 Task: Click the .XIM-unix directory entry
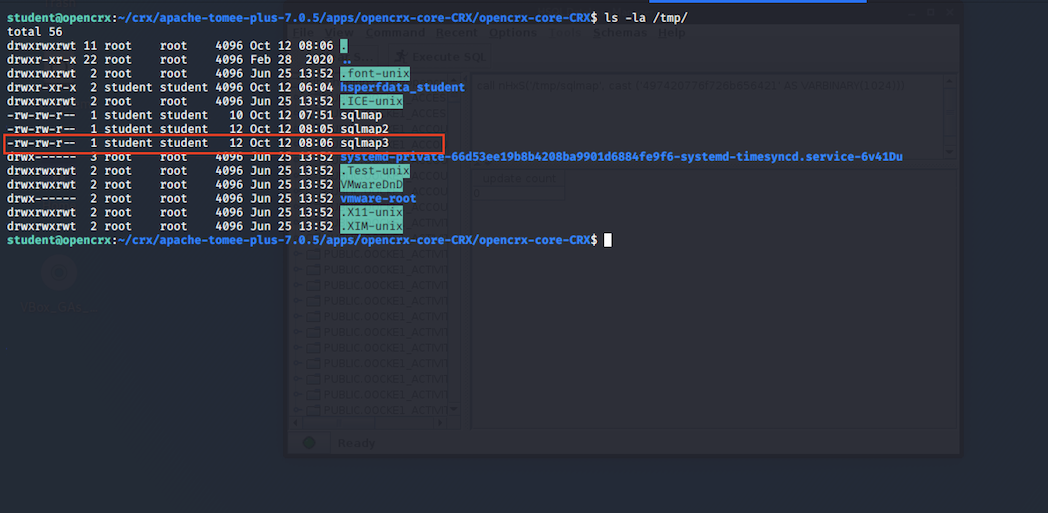pyautogui.click(x=372, y=226)
